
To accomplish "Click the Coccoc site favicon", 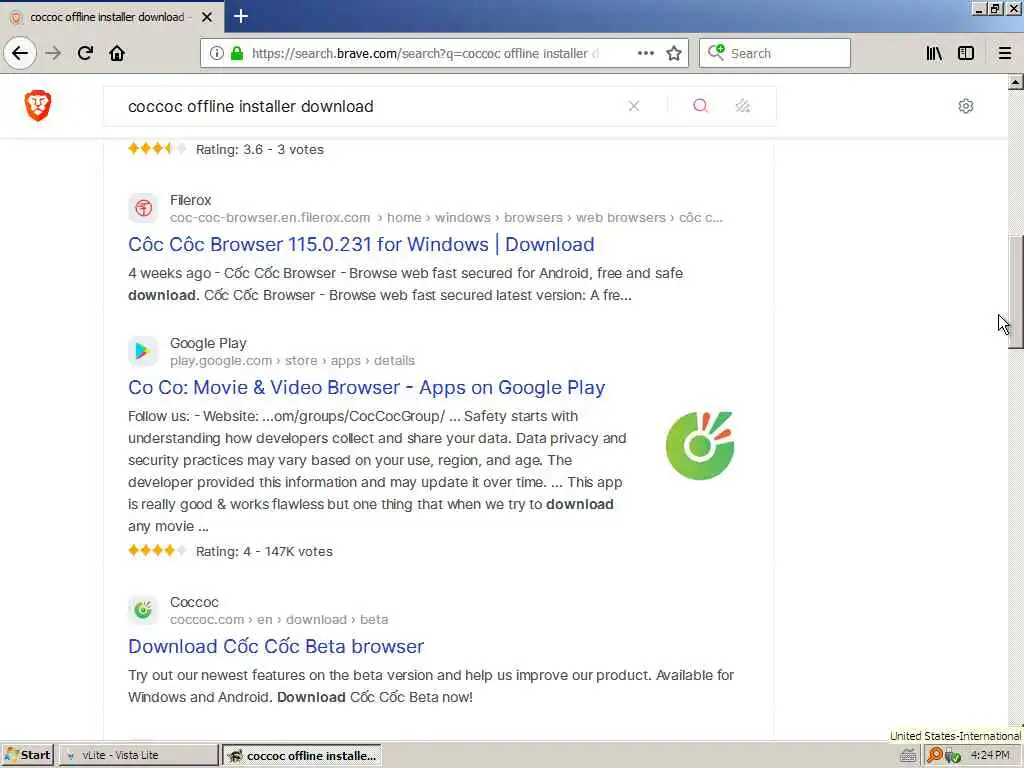I will 143,610.
